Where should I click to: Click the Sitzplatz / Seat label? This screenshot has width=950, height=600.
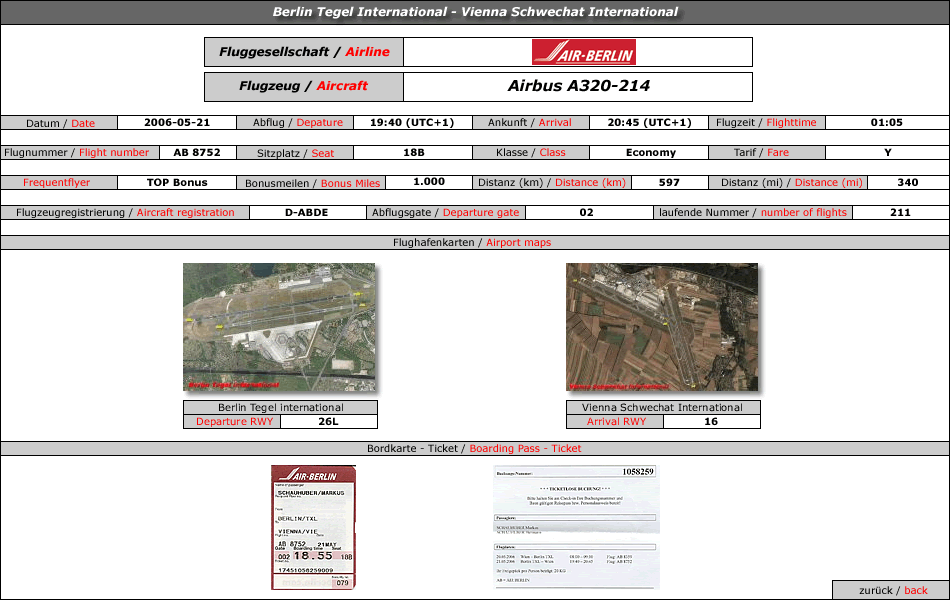[x=296, y=153]
